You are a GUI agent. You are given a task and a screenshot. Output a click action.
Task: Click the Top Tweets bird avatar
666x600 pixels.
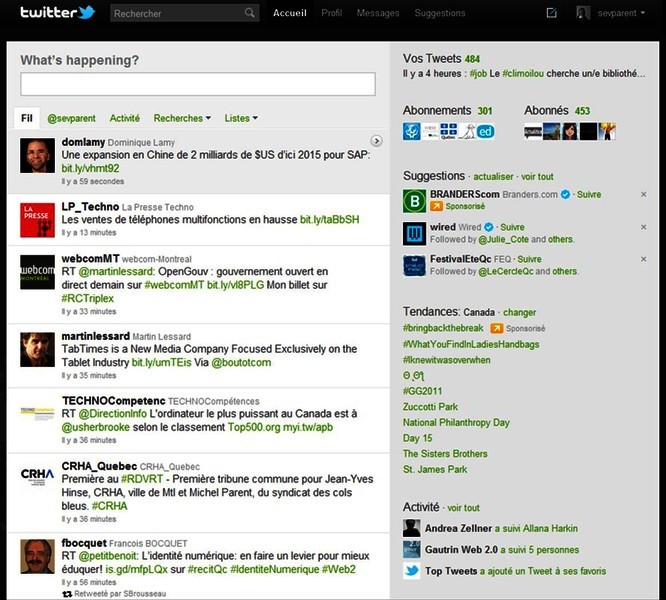pos(412,571)
